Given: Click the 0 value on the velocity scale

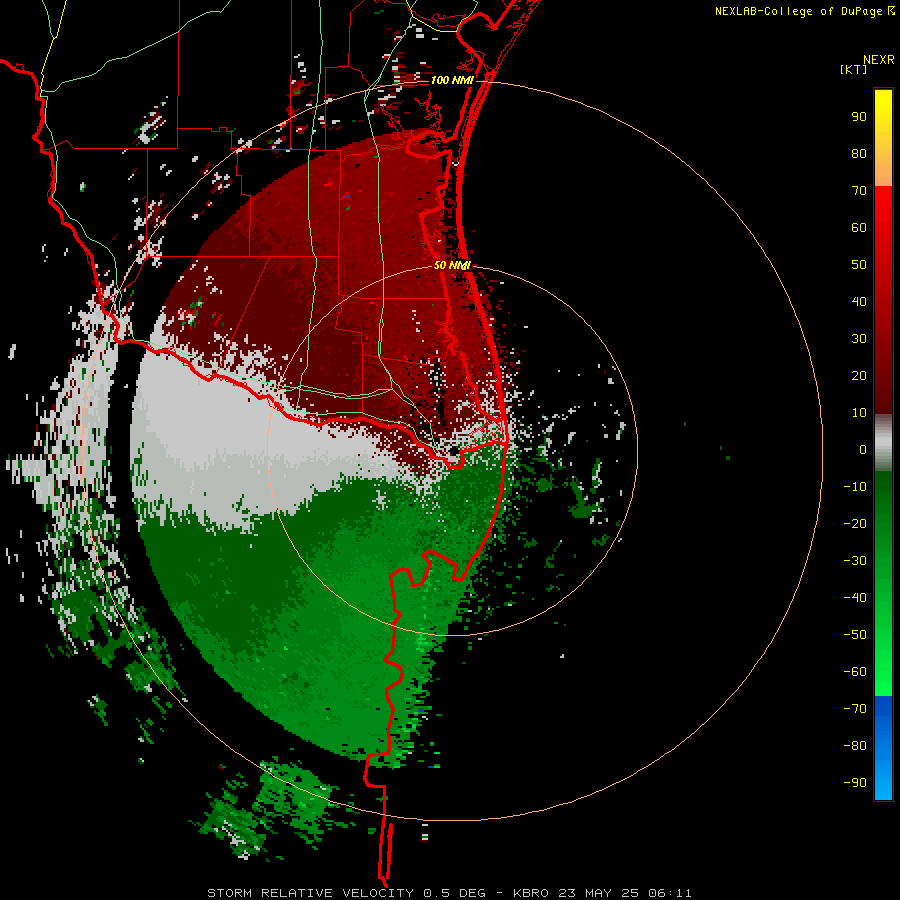Looking at the screenshot, I should [863, 450].
